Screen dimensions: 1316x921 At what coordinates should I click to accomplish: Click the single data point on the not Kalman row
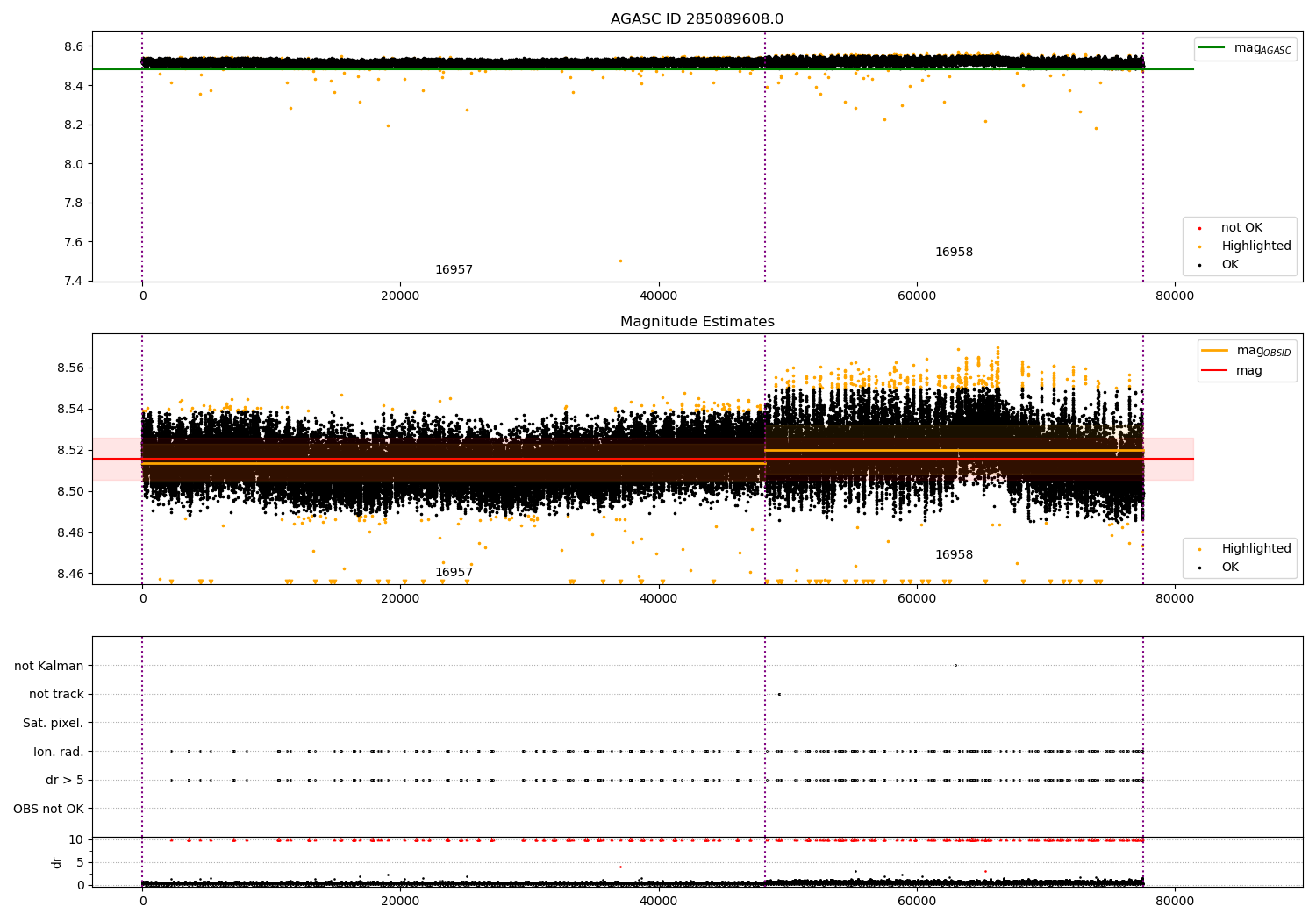pyautogui.click(x=955, y=665)
